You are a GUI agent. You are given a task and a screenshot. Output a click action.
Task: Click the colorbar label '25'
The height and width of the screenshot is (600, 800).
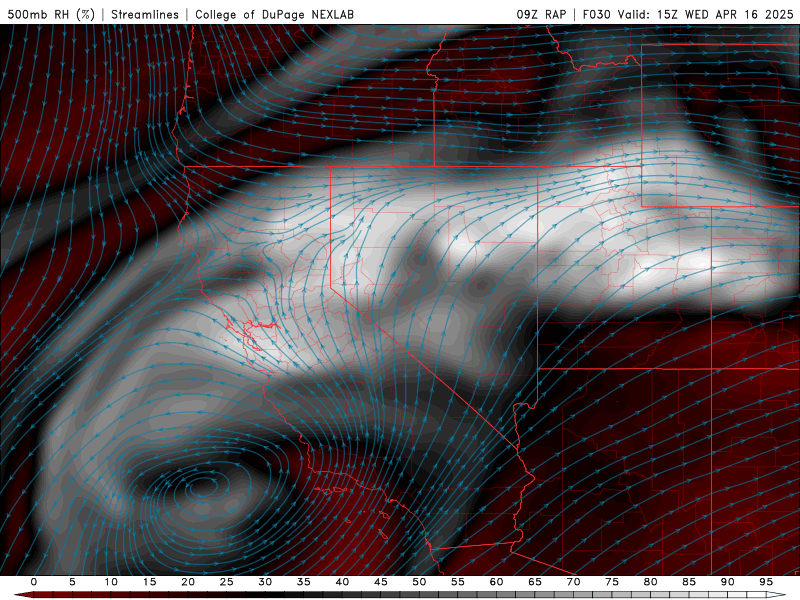click(227, 582)
